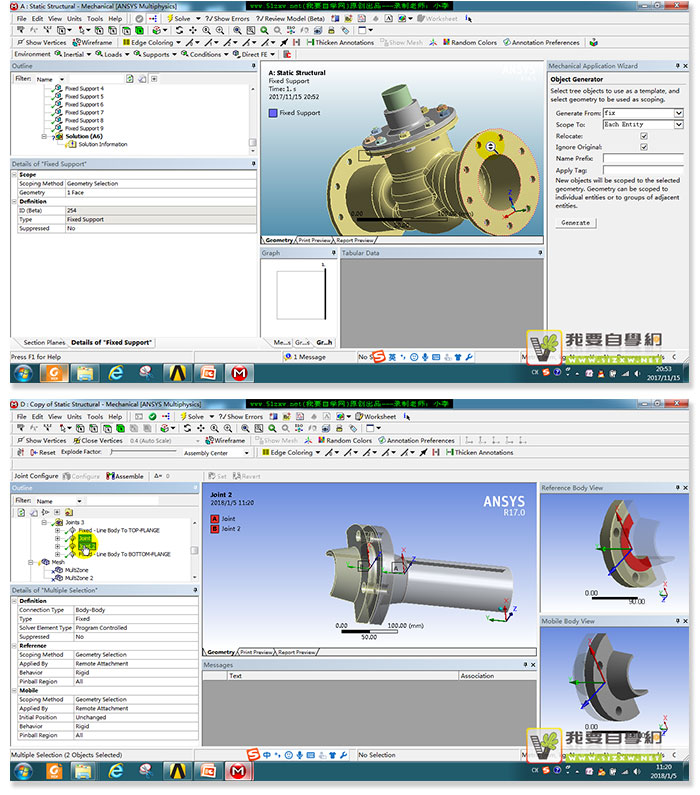Switch to Print Preview tab in window A
This screenshot has width=700, height=795.
pos(314,240)
